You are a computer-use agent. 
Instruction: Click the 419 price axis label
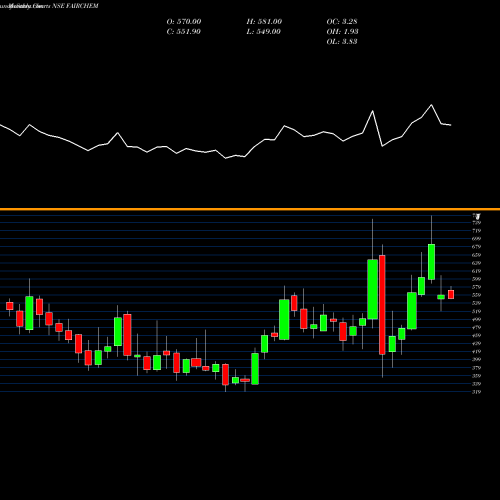point(477,351)
